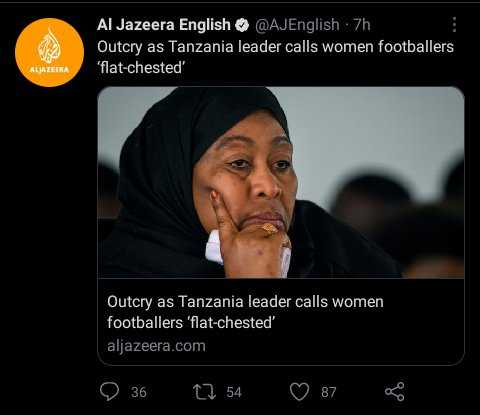Click the word 'flat-chested' in the tweet body text
480x415 pixels.
click(x=141, y=68)
